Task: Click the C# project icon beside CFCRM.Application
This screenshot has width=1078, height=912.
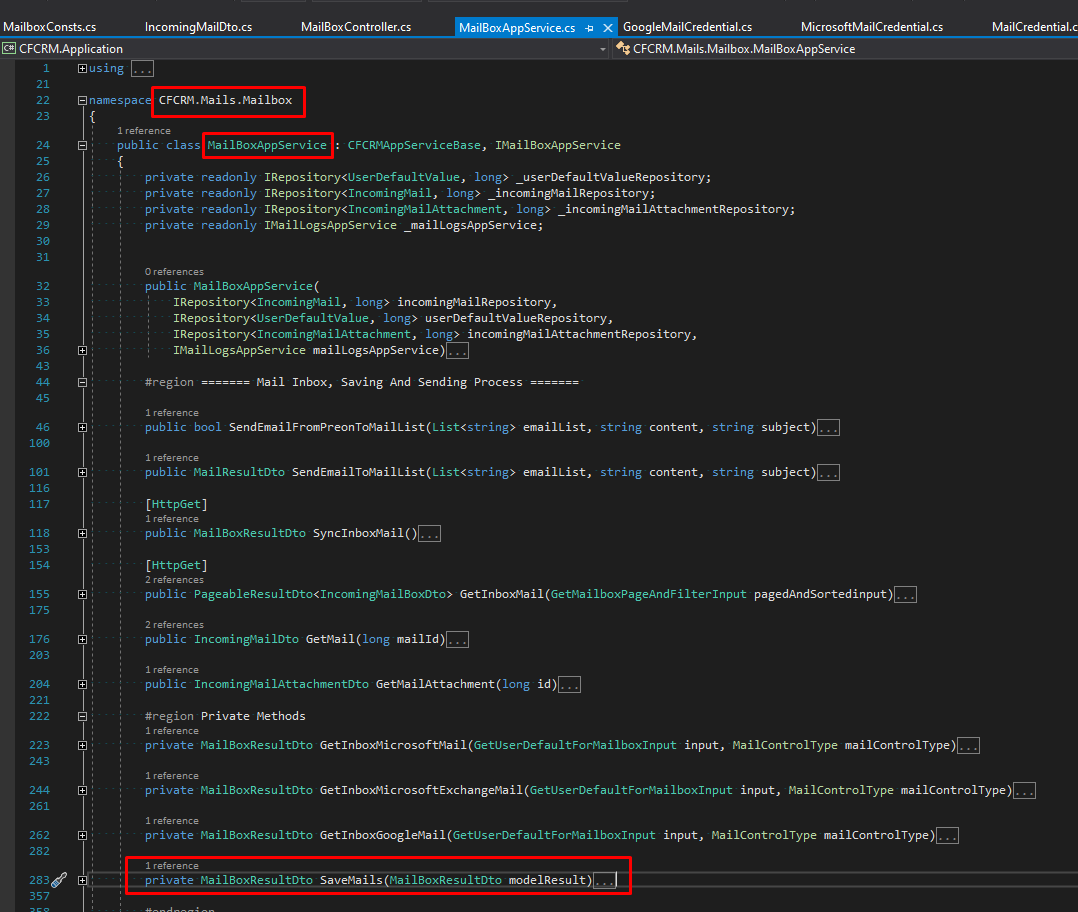Action: coord(9,48)
